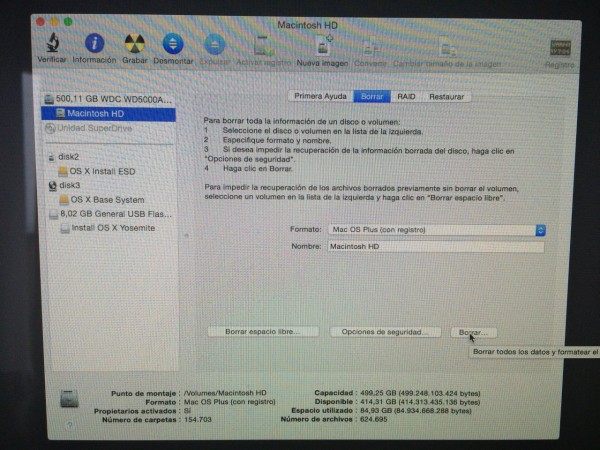Click the Número de archivos 624.695 value

point(373,420)
